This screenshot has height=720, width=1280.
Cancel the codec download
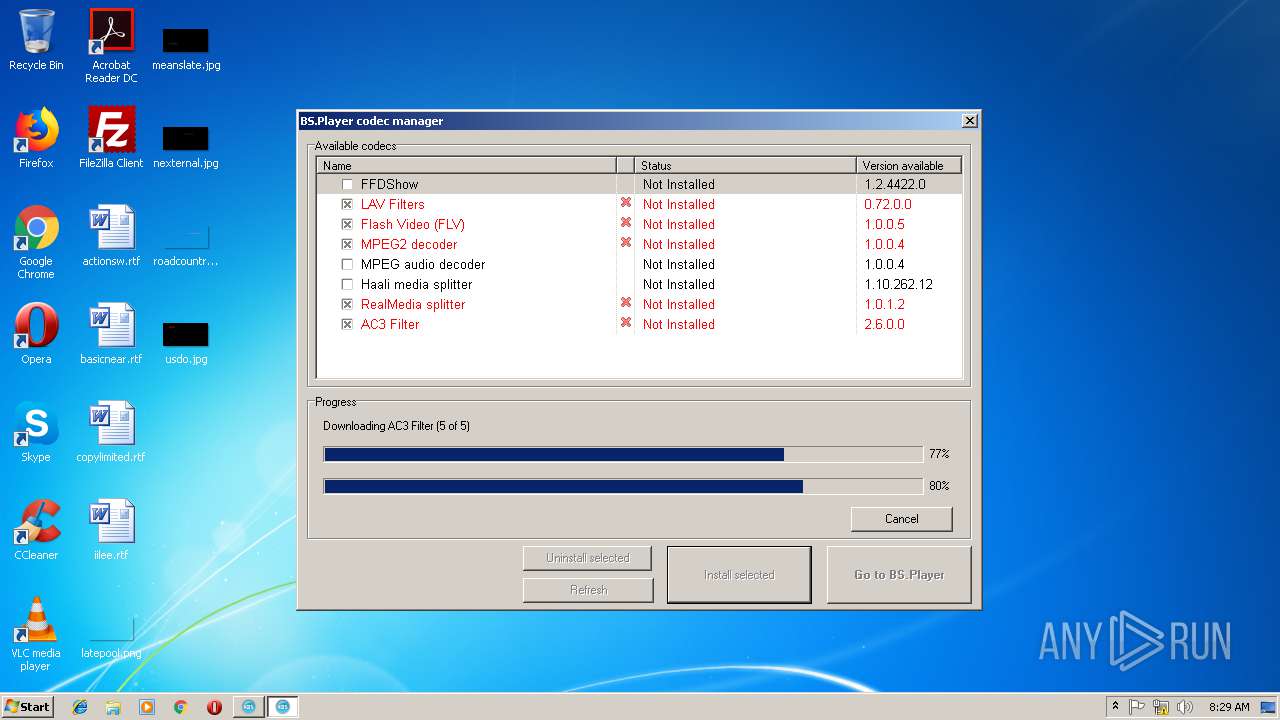[x=901, y=519]
